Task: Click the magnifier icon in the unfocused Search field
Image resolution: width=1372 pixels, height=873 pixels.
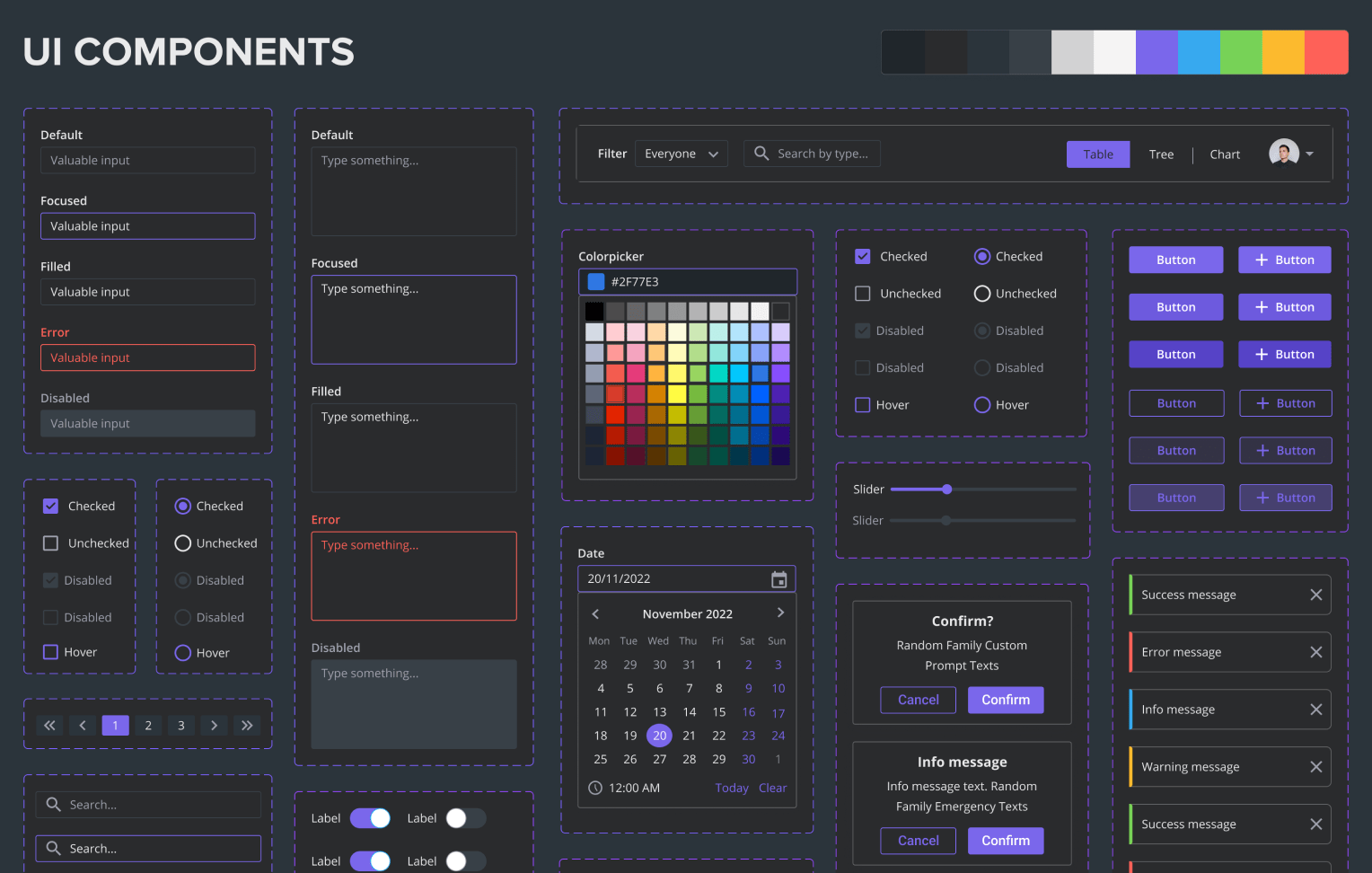Action: [54, 804]
